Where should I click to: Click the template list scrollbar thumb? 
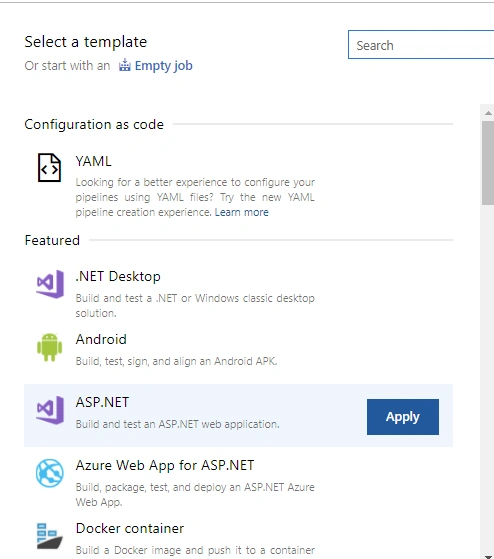point(488,163)
